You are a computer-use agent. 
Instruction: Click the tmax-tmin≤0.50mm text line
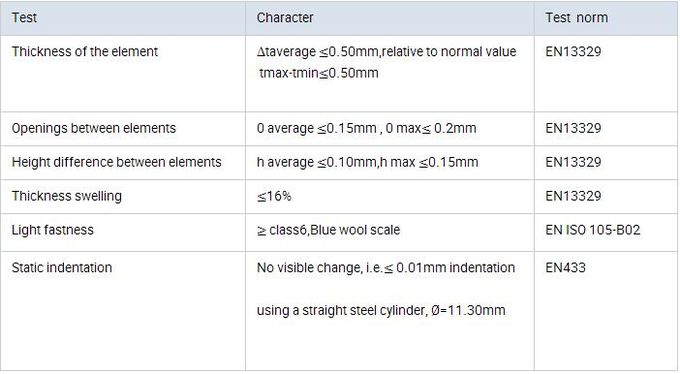click(x=319, y=73)
